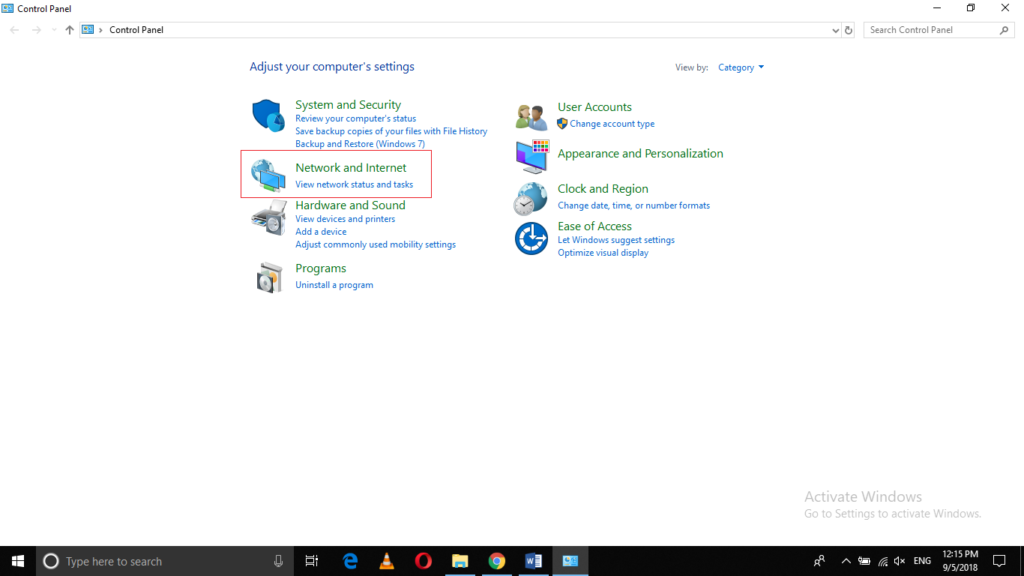Open the Action Center notifications icon

coord(999,561)
